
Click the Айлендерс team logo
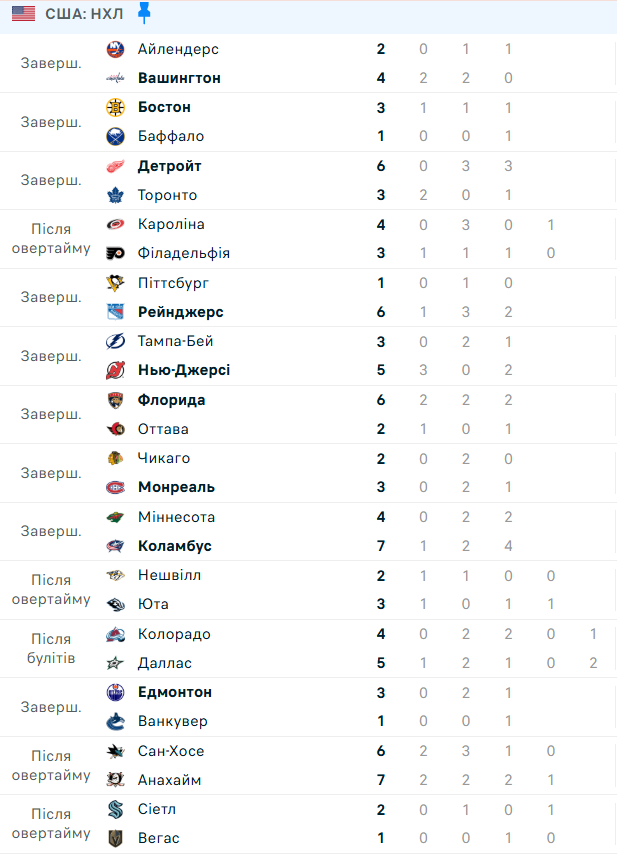tap(115, 49)
